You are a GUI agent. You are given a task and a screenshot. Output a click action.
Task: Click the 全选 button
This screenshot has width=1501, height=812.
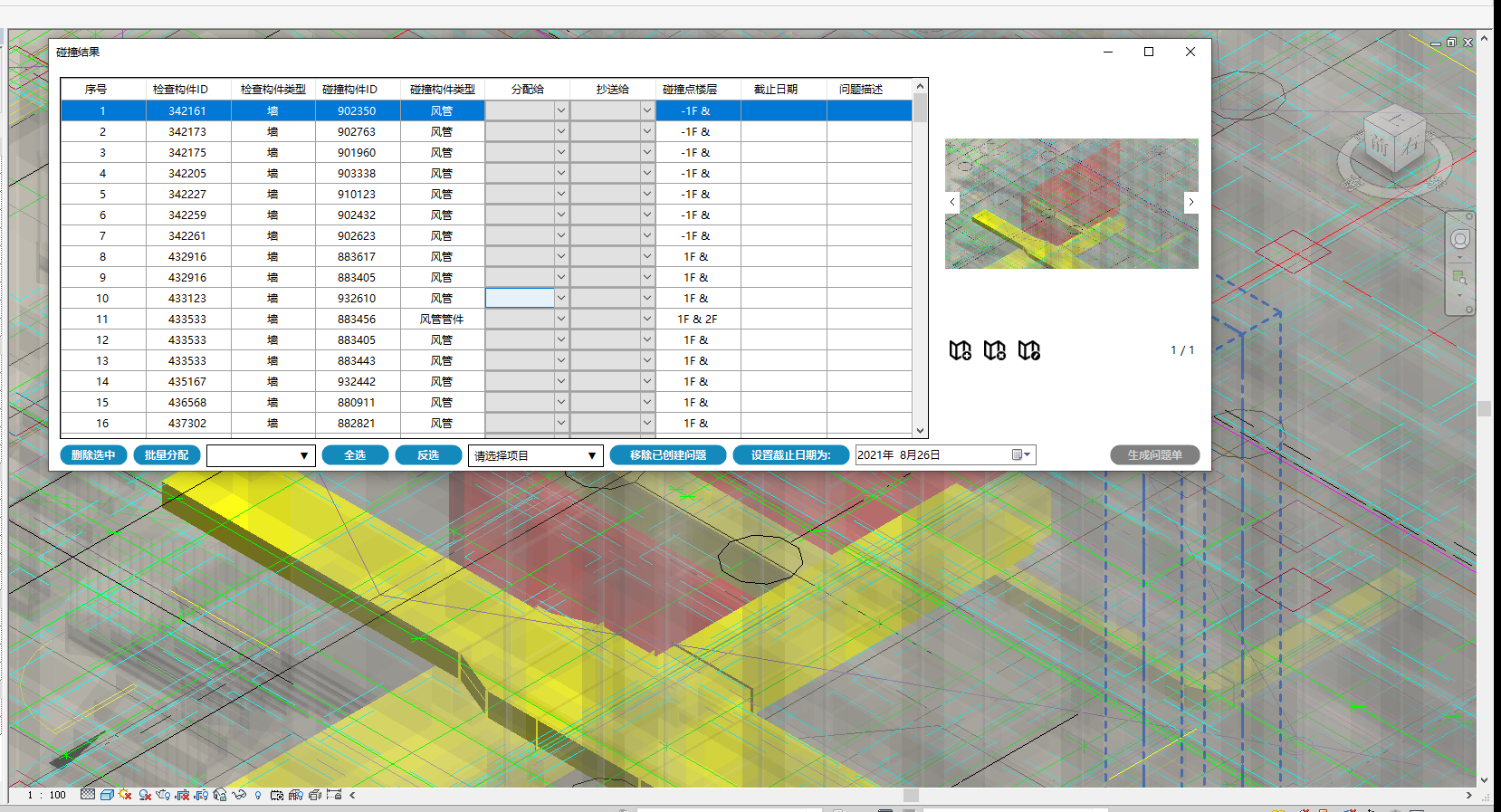click(355, 455)
